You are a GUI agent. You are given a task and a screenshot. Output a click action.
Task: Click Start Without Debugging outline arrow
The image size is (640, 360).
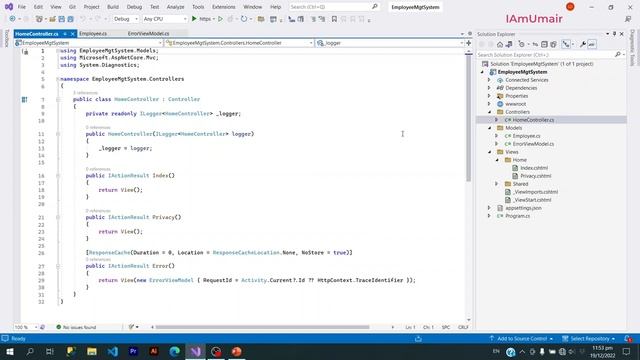pos(220,19)
